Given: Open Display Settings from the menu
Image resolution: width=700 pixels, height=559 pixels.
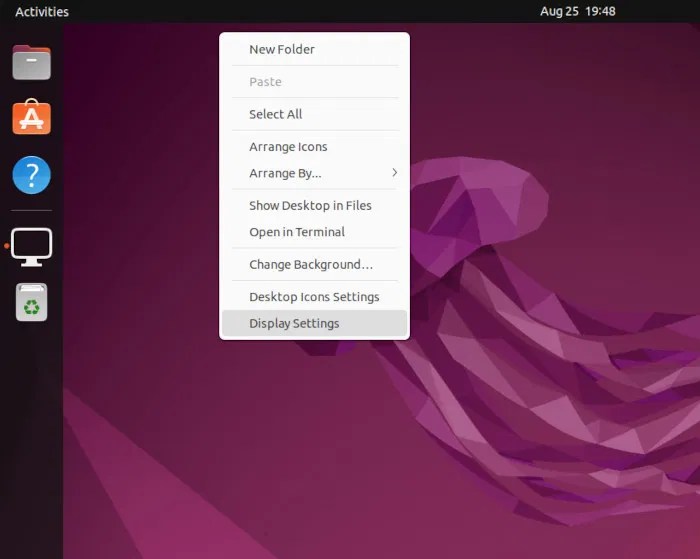Looking at the screenshot, I should (x=314, y=323).
